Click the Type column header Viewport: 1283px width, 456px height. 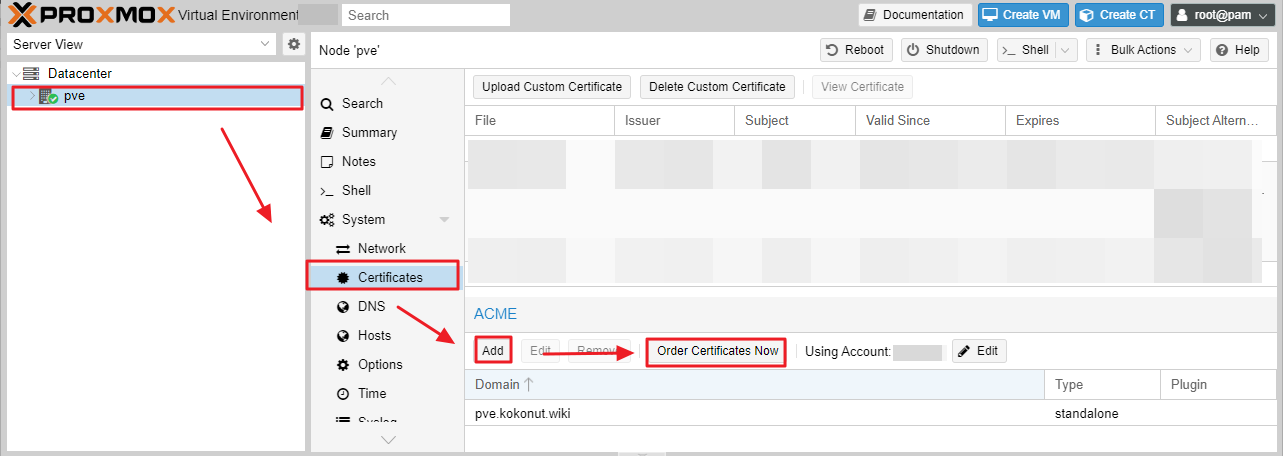coord(1102,384)
